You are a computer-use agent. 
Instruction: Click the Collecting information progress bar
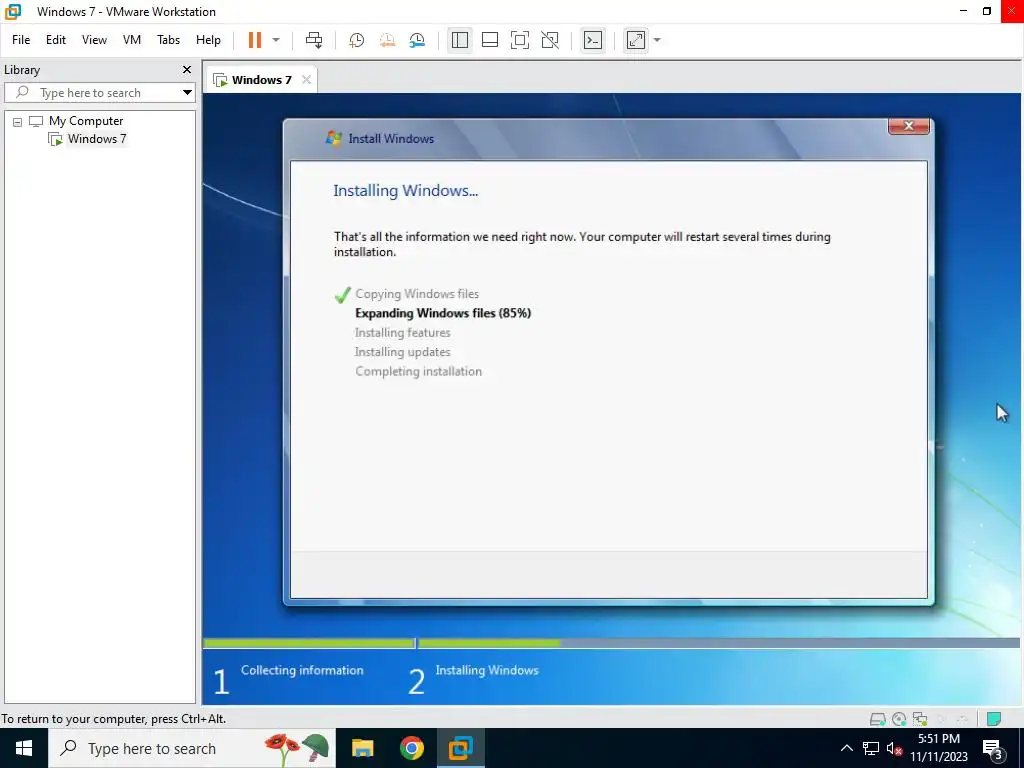pos(309,643)
